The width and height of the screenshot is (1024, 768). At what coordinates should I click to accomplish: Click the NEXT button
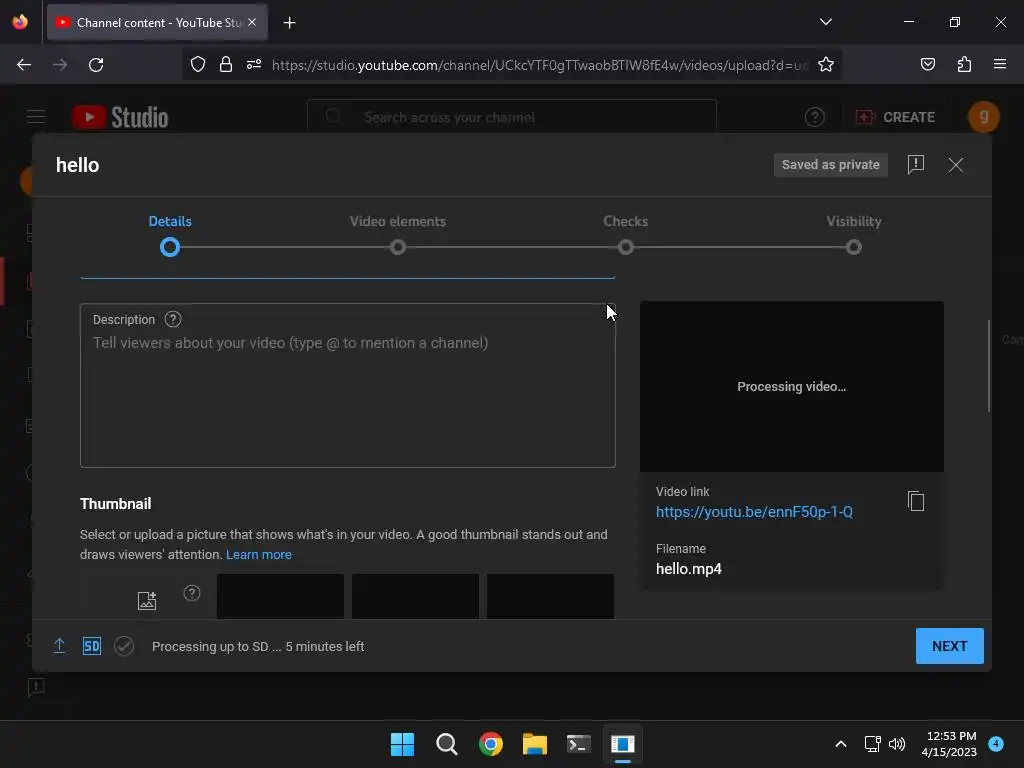[950, 646]
